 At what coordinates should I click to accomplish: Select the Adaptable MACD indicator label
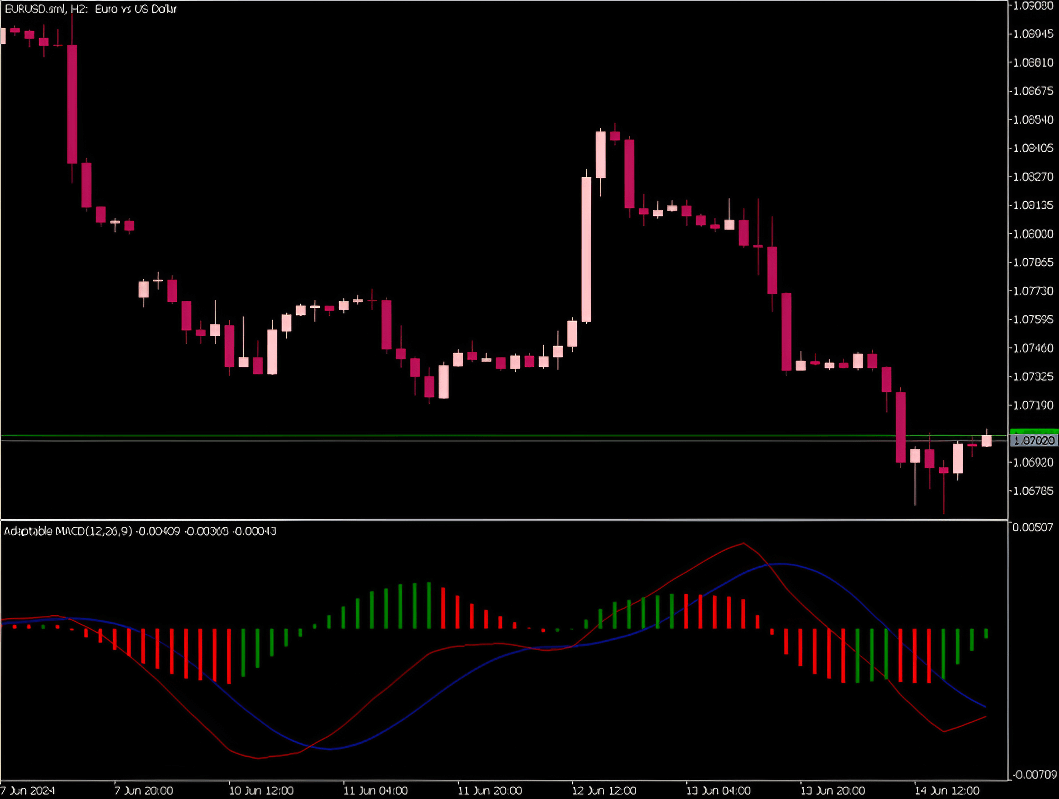pos(140,530)
